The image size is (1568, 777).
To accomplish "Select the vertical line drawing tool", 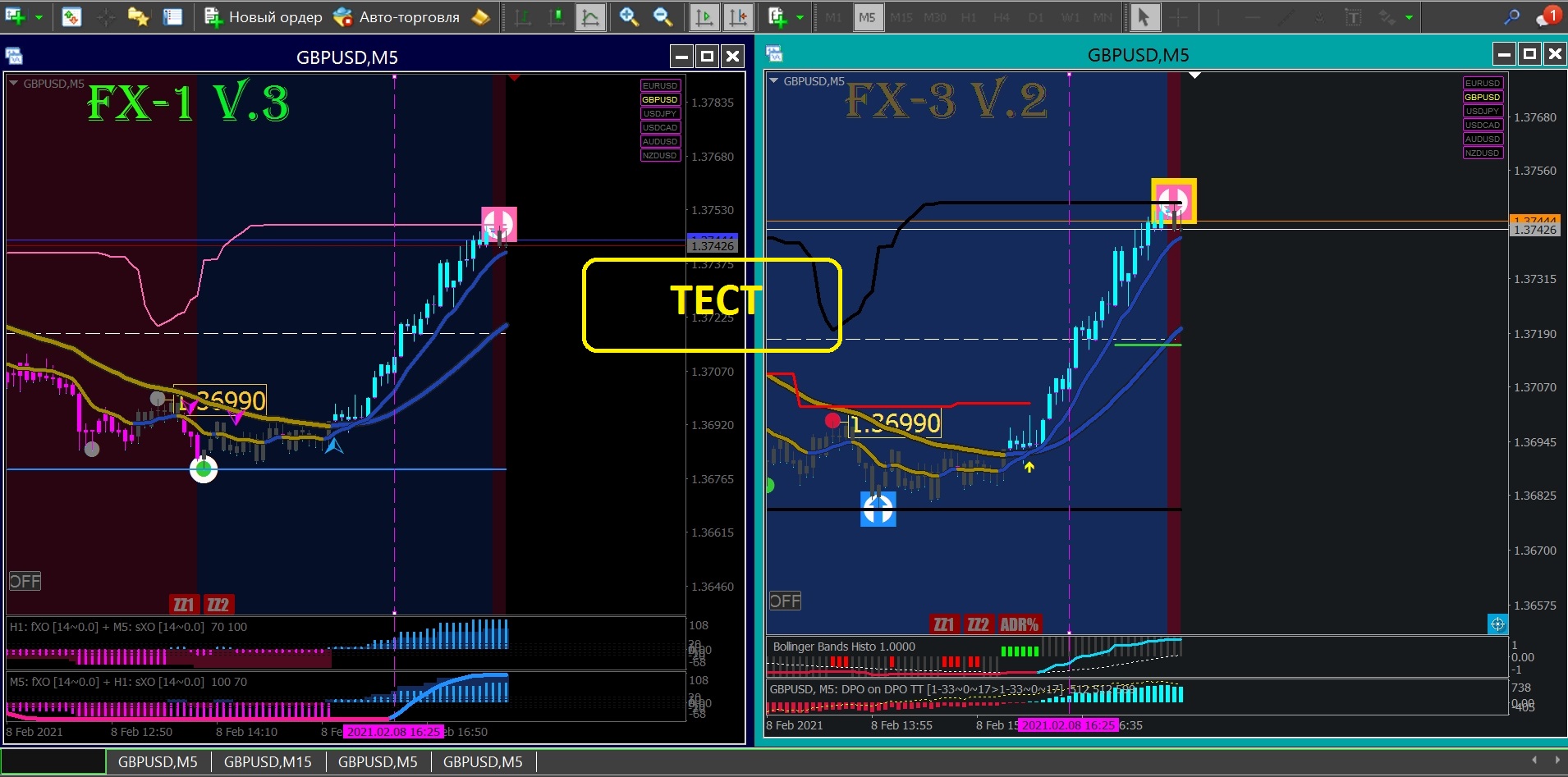I will (1218, 16).
